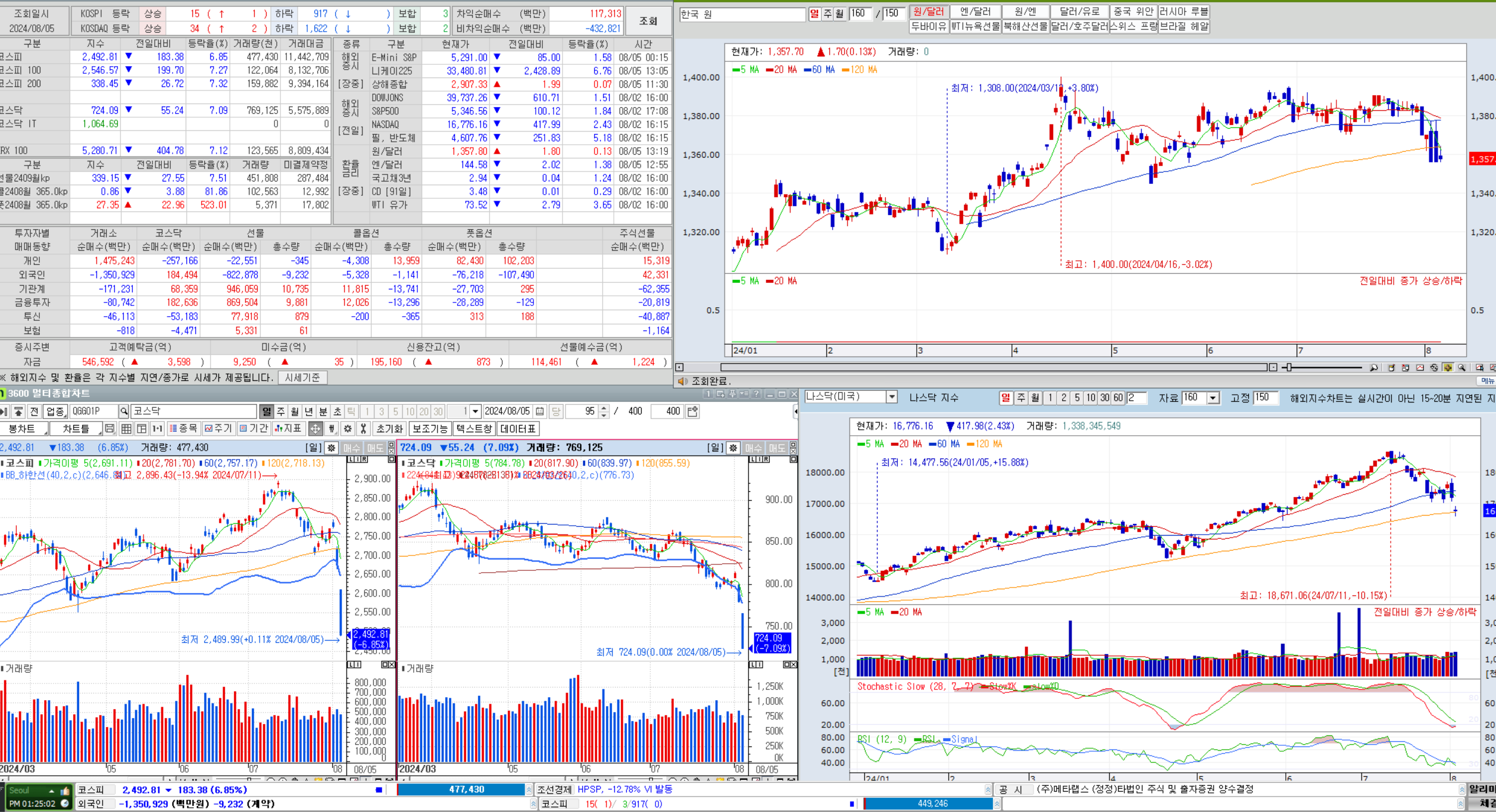Select 분 minute period in multi chart toolbar
The width and height of the screenshot is (1496, 812).
[x=323, y=411]
